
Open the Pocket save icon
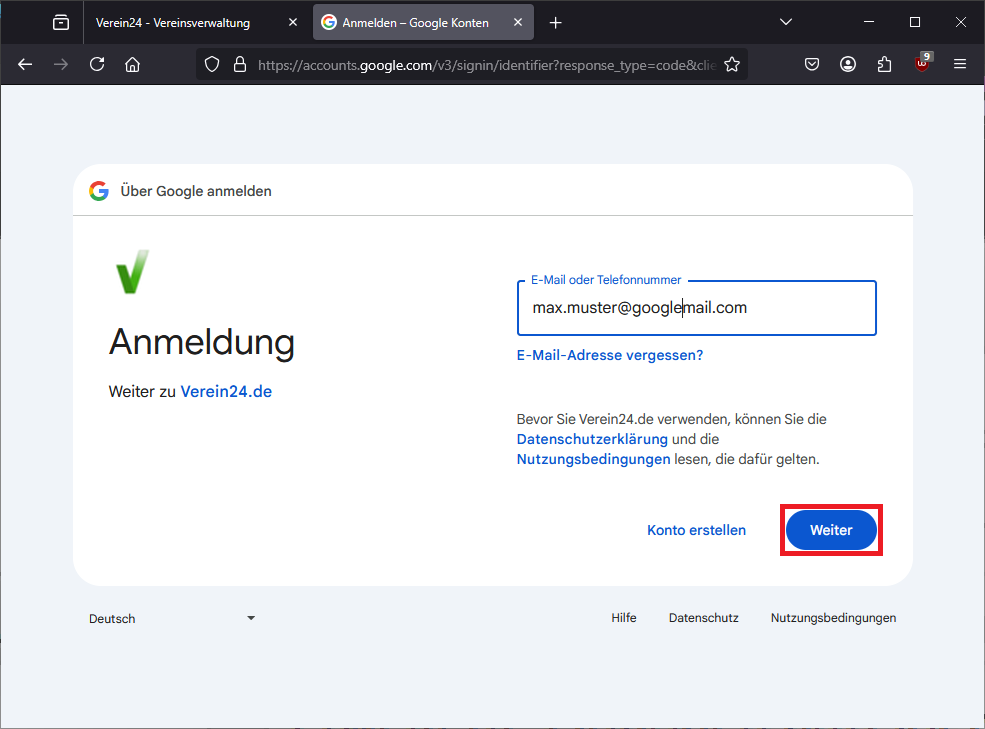click(812, 64)
